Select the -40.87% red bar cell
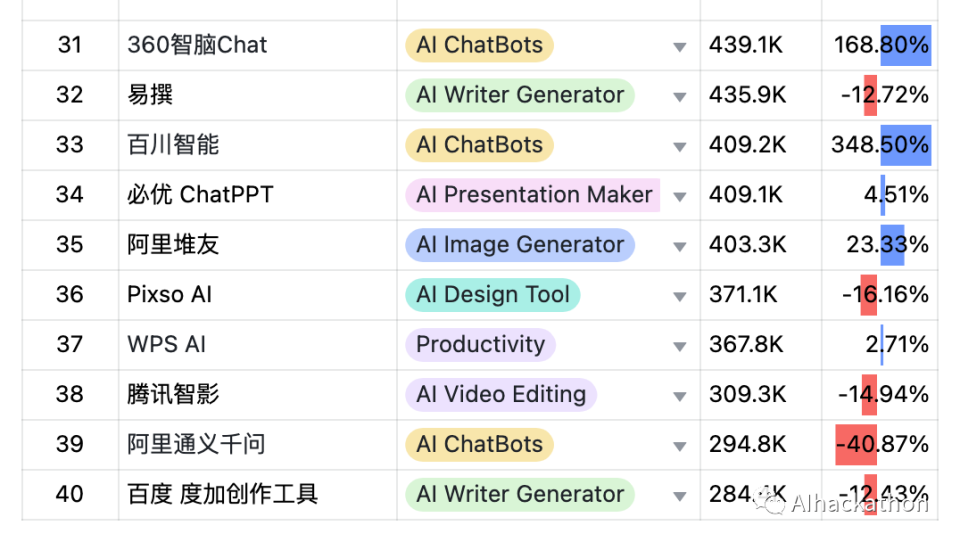Screen dimensions: 960x542 880,445
